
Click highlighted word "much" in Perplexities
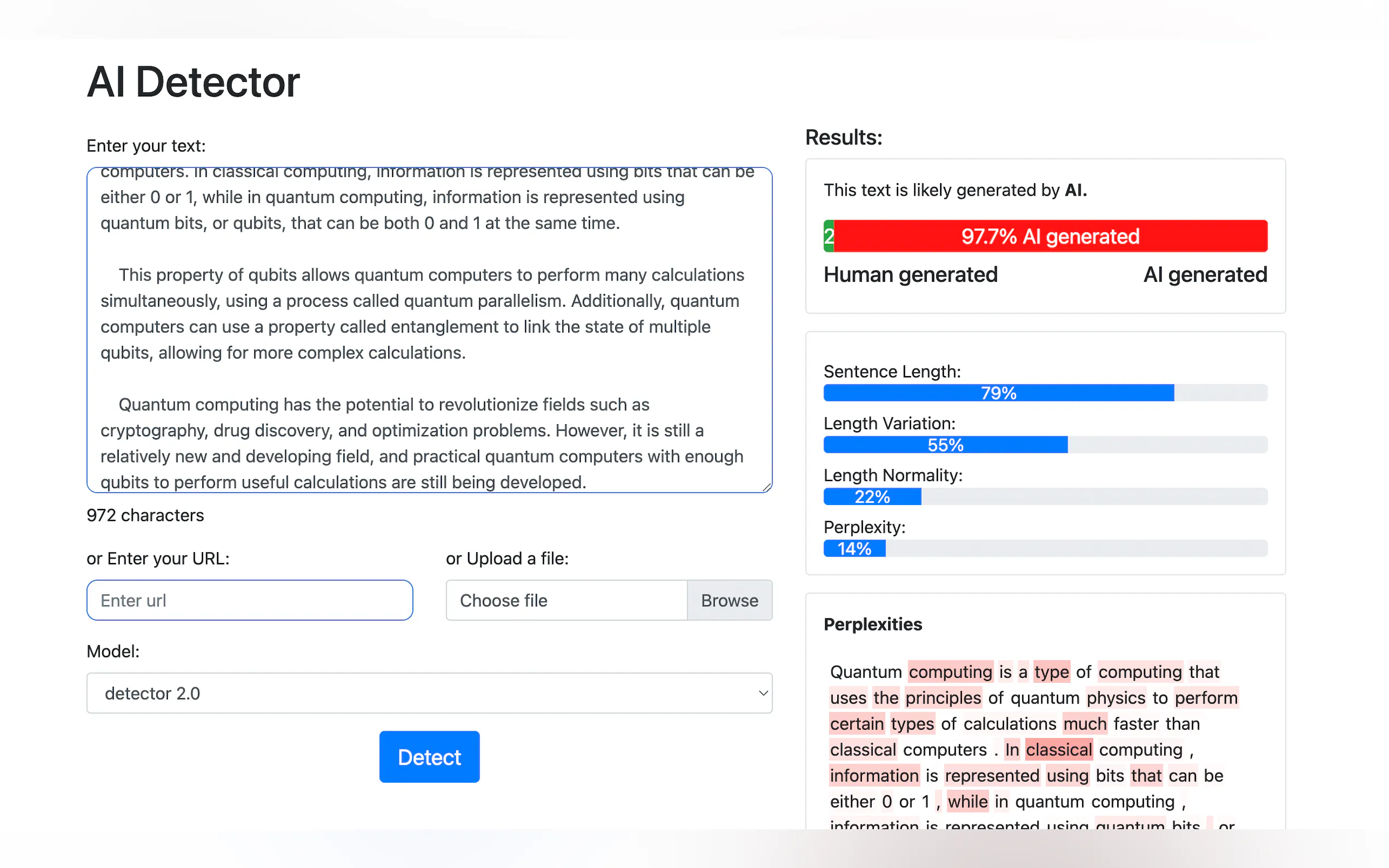point(1084,723)
